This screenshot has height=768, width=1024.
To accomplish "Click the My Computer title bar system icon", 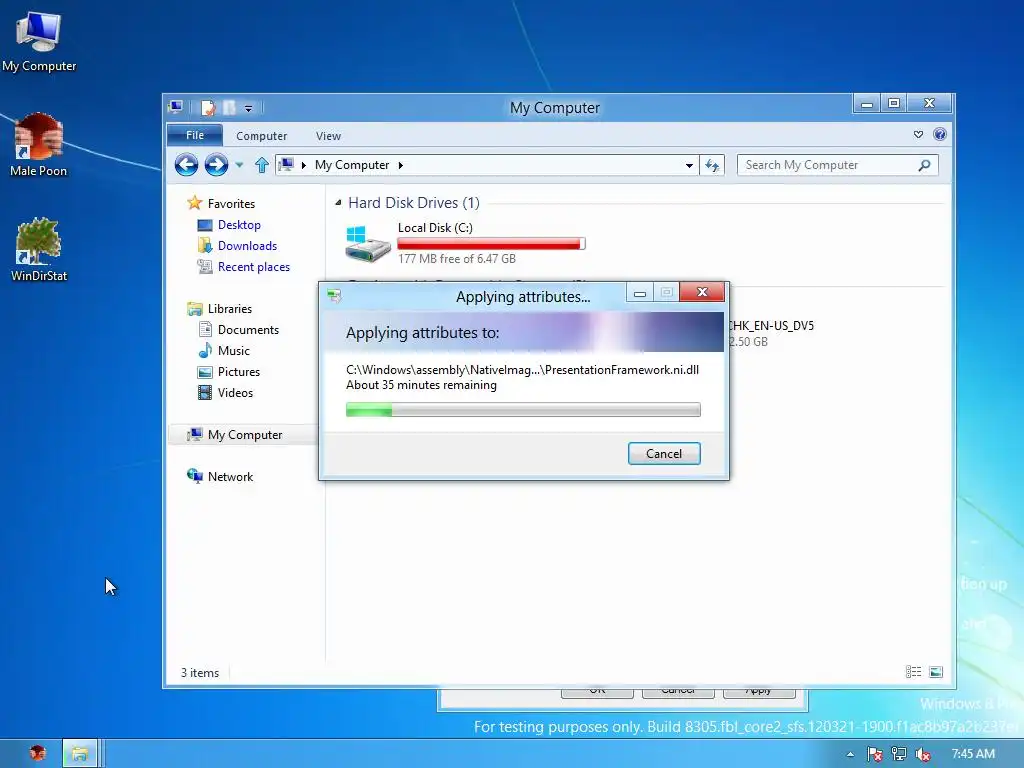I will [x=175, y=107].
